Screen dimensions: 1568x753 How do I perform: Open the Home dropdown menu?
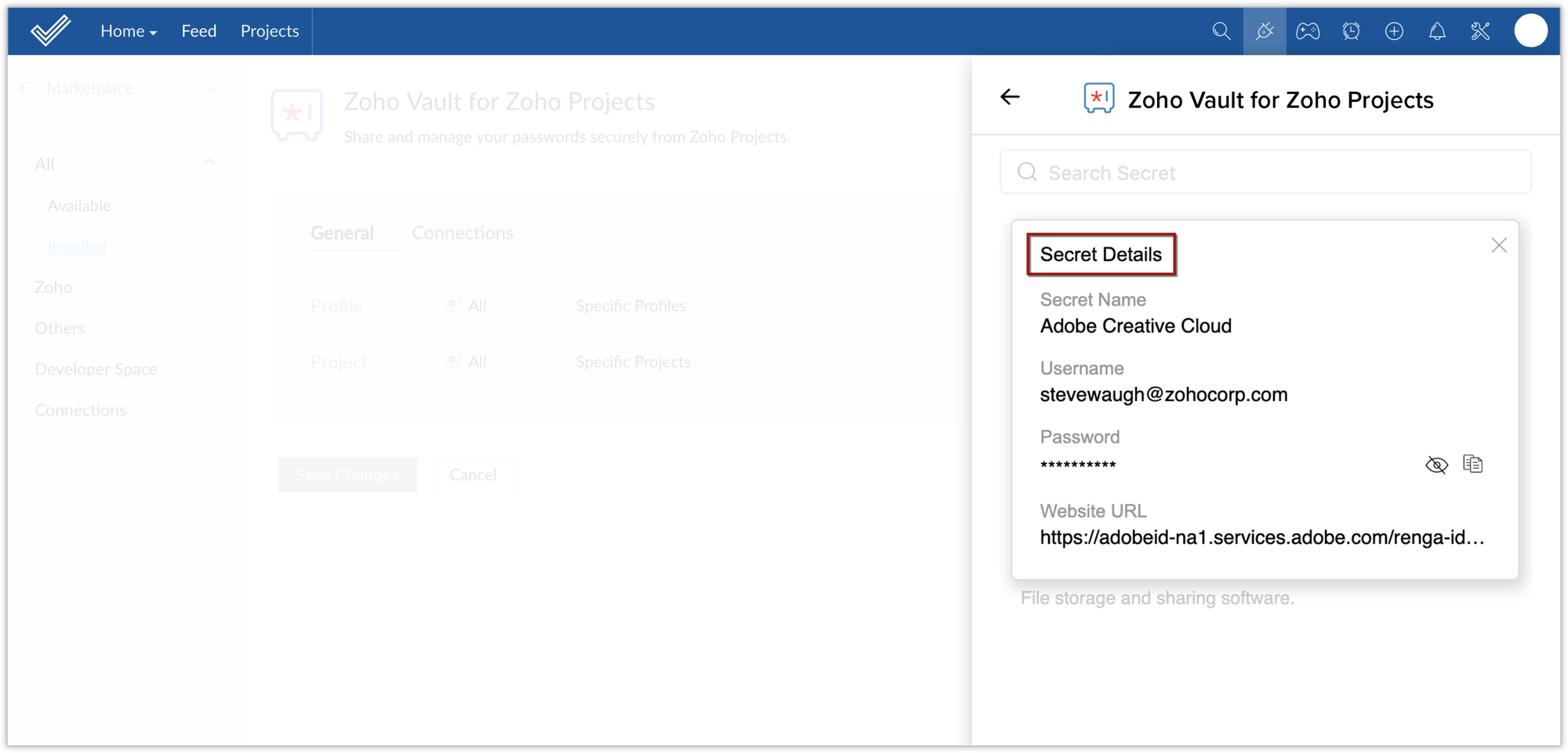[129, 31]
